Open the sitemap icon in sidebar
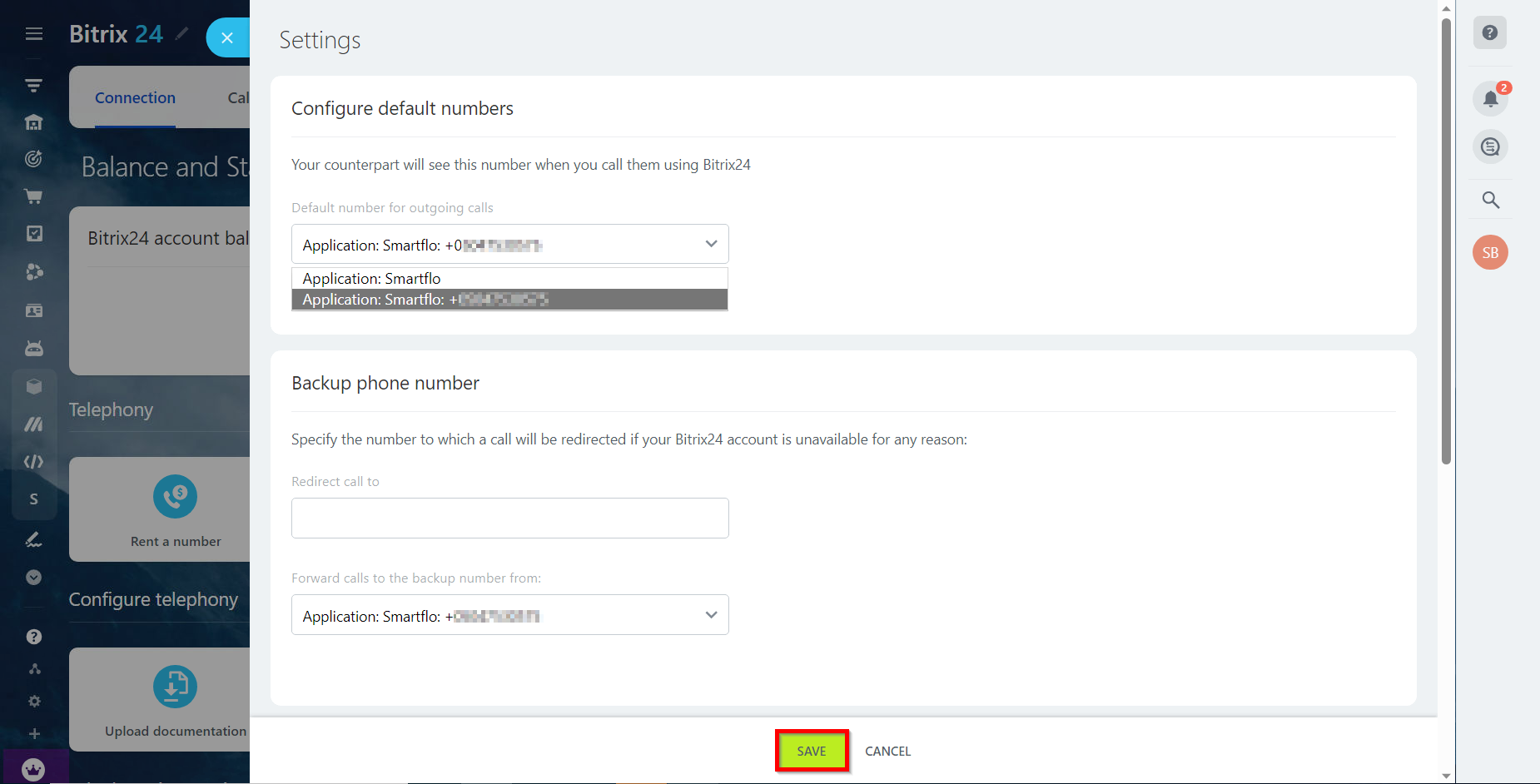This screenshot has height=784, width=1540. coord(34,669)
